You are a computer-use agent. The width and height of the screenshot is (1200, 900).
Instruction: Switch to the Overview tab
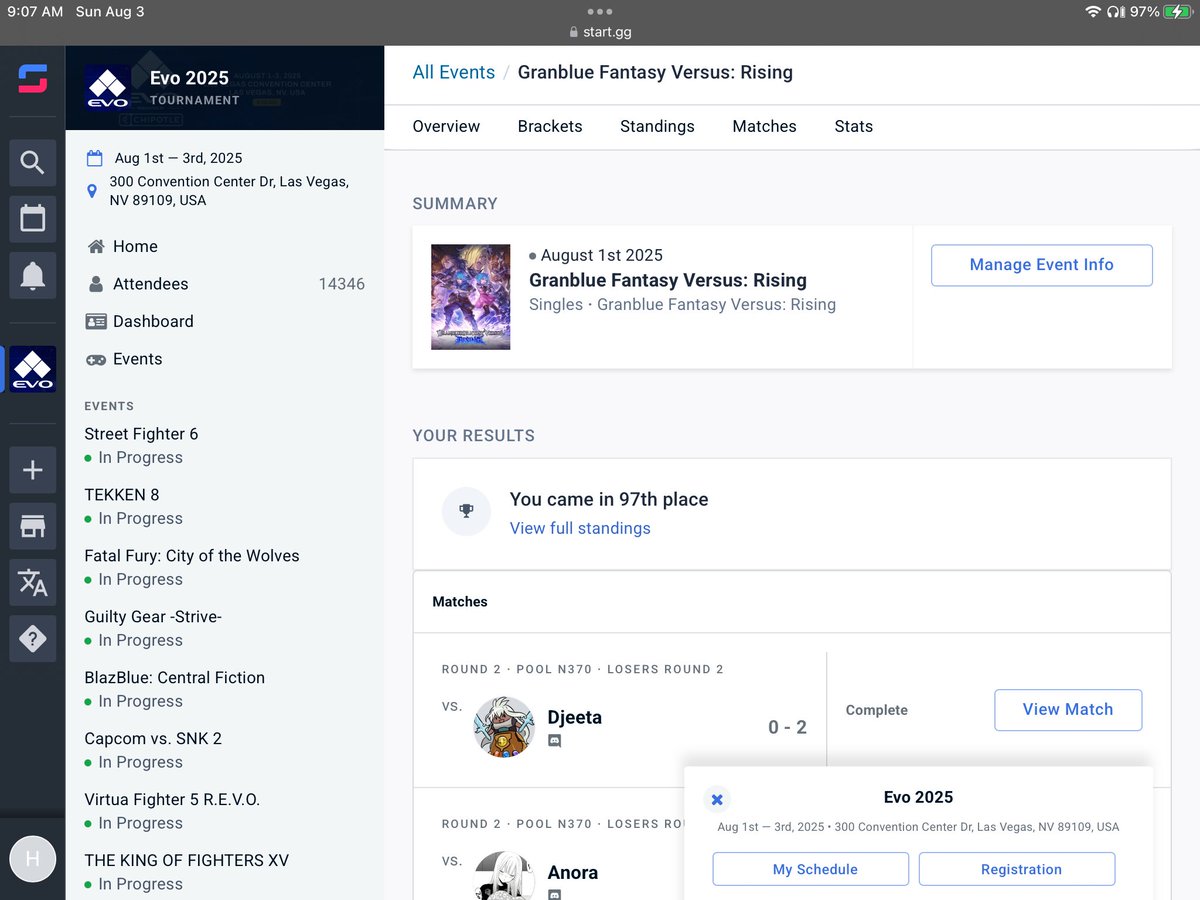pos(446,126)
